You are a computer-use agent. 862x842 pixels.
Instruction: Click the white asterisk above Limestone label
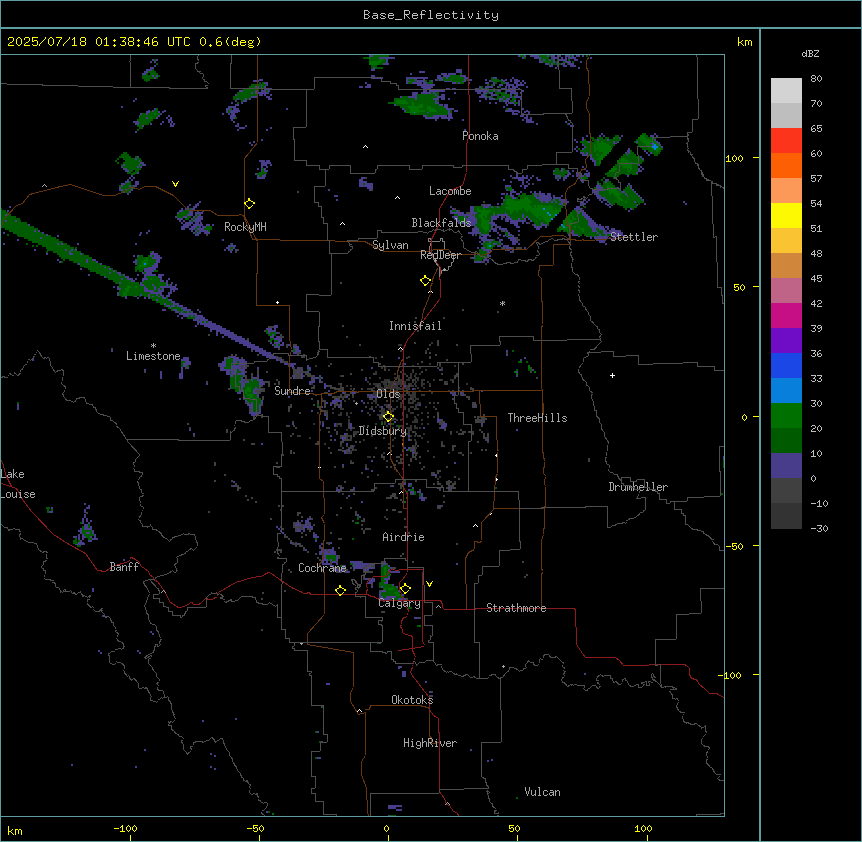[153, 346]
